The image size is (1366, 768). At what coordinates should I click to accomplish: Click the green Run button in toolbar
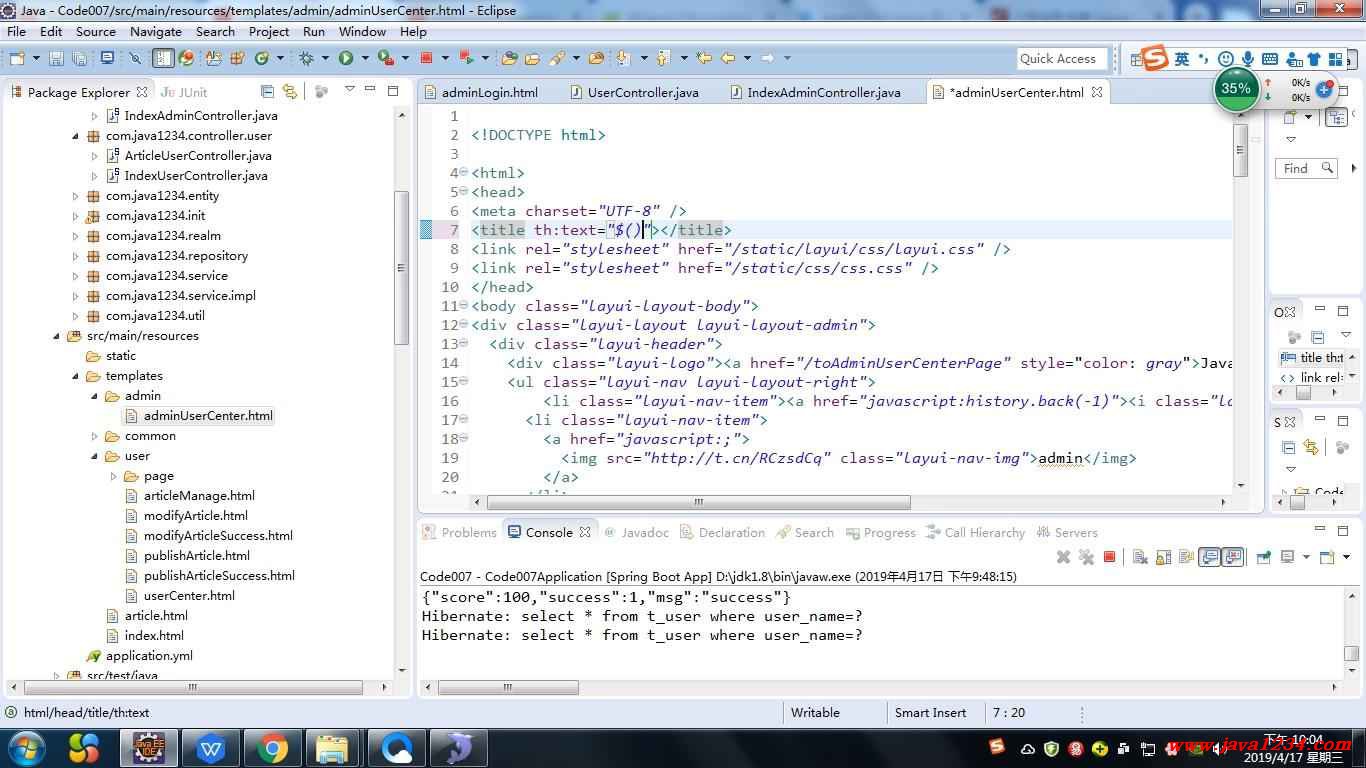(x=345, y=58)
